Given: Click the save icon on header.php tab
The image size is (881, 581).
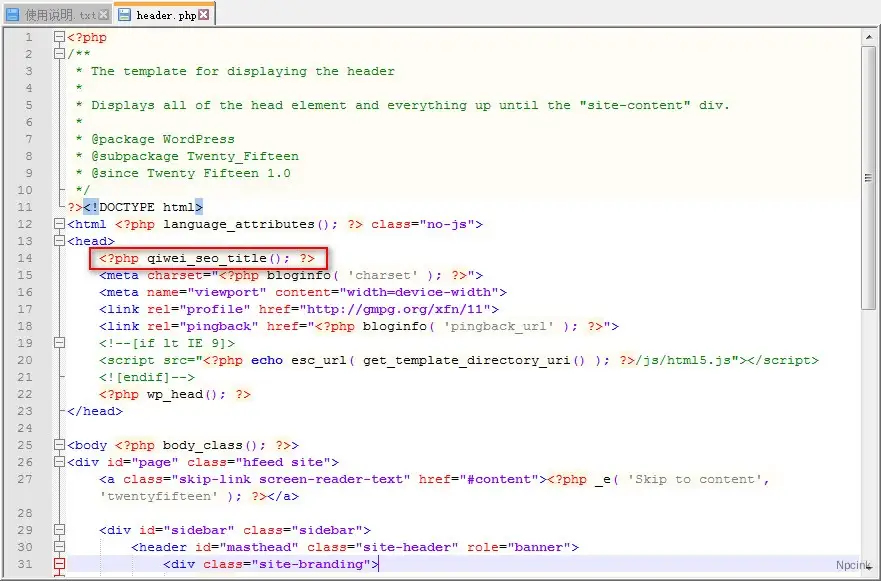Looking at the screenshot, I should pyautogui.click(x=124, y=15).
